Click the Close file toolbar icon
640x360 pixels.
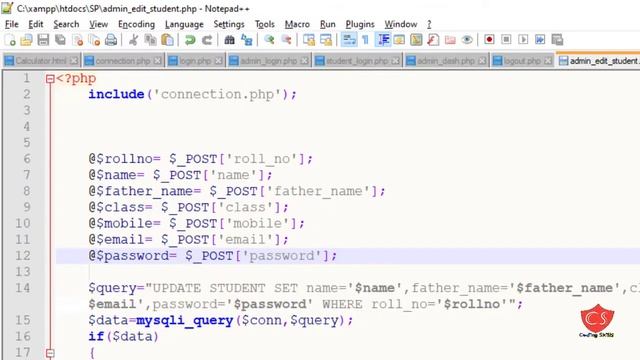coord(78,40)
